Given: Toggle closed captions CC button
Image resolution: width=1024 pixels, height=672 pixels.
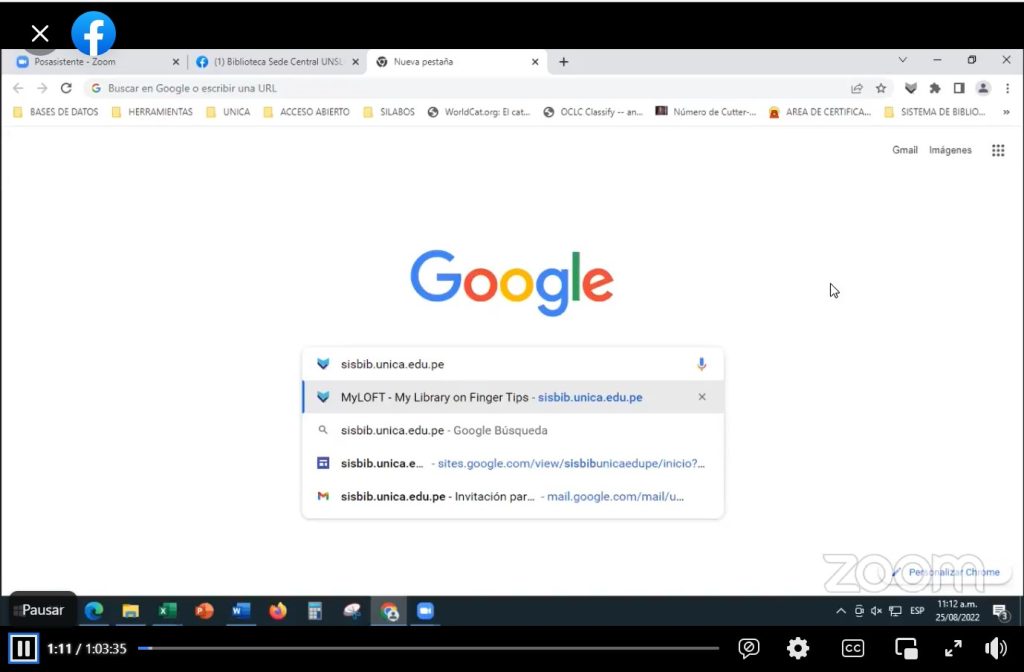Looking at the screenshot, I should (852, 648).
